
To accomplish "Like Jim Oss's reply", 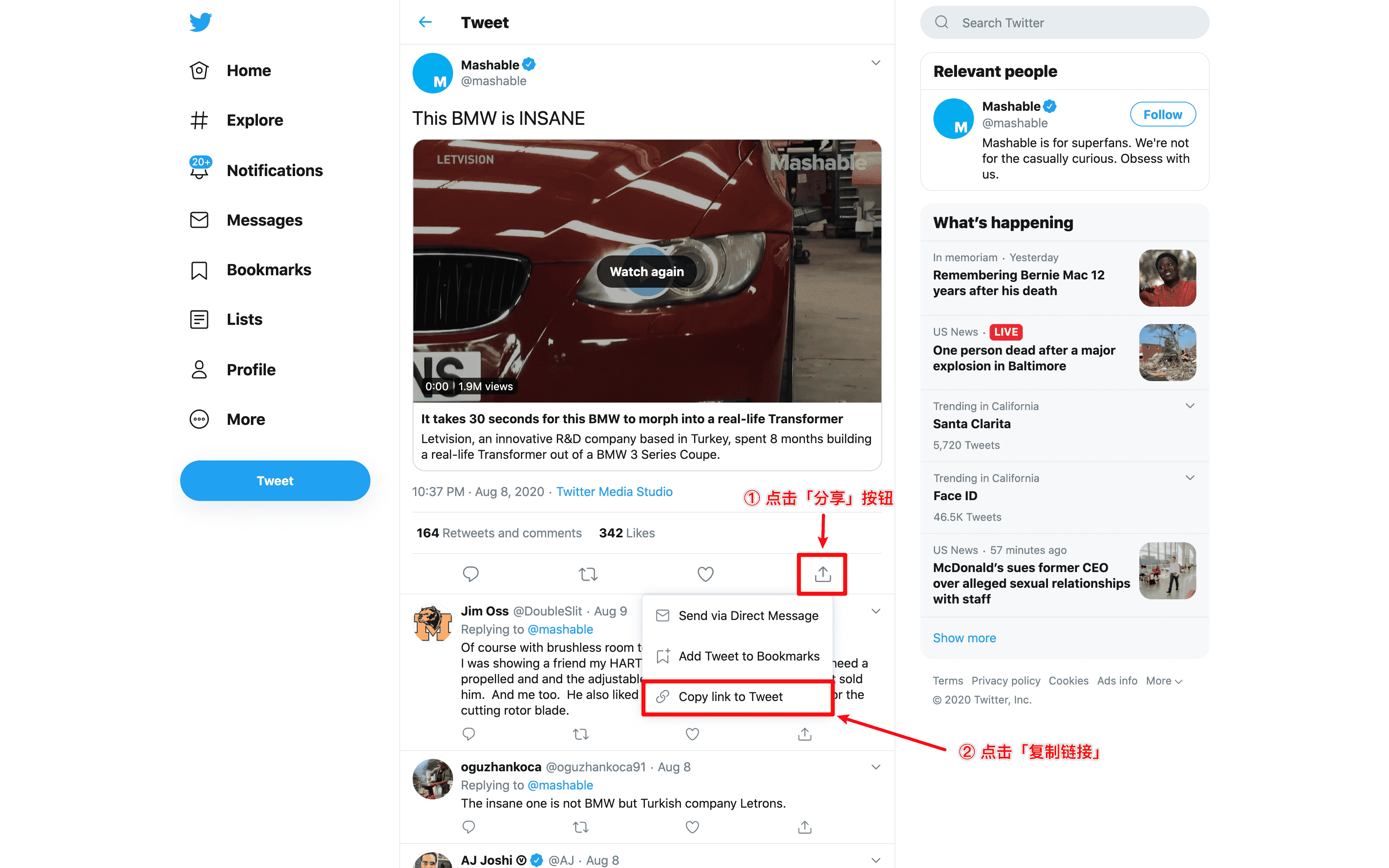I will 693,734.
